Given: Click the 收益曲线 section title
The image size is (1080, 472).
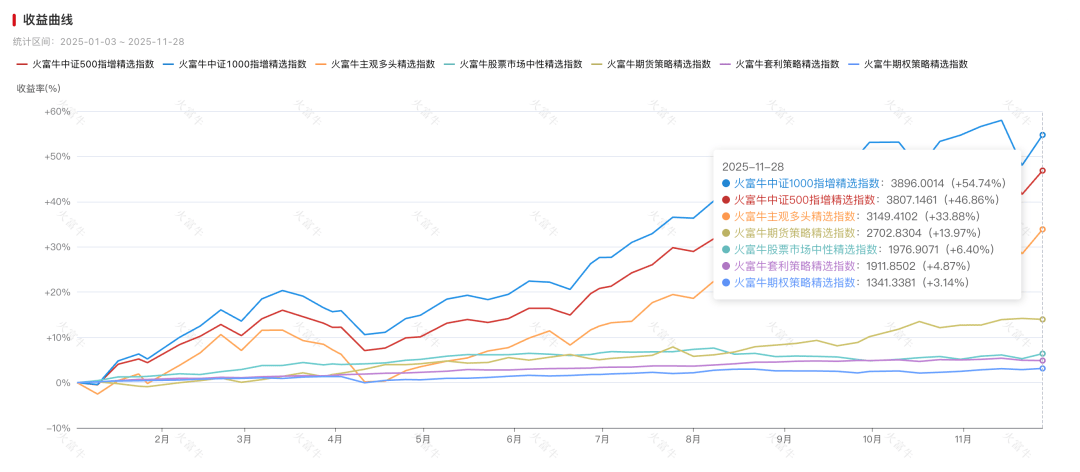Looking at the screenshot, I should pyautogui.click(x=48, y=19).
